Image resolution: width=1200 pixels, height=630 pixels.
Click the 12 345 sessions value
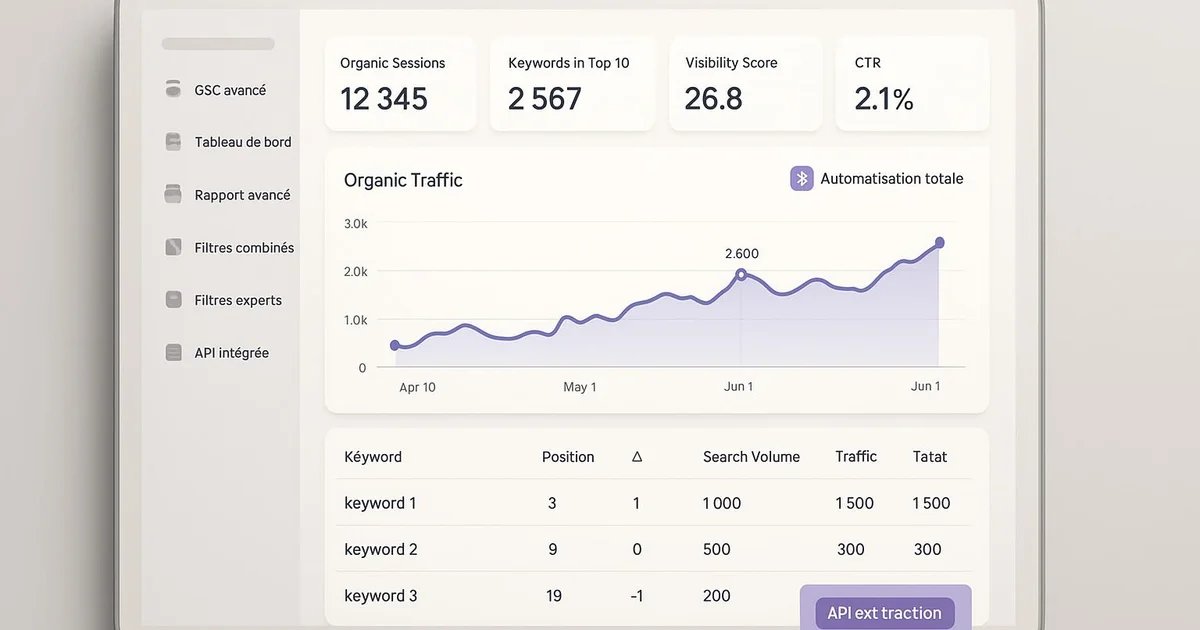tap(384, 99)
